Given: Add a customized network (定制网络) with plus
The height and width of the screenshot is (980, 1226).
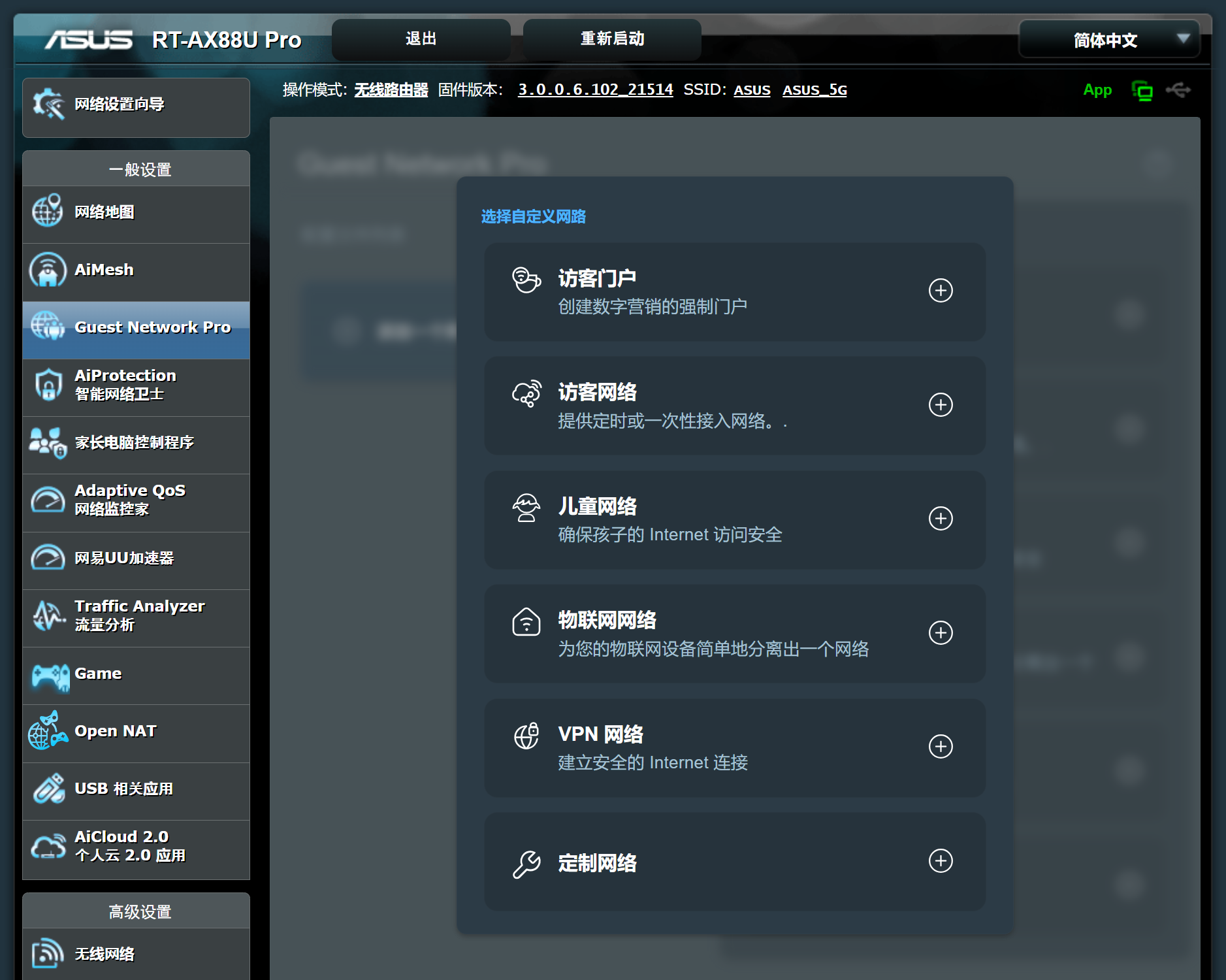Looking at the screenshot, I should [x=941, y=860].
